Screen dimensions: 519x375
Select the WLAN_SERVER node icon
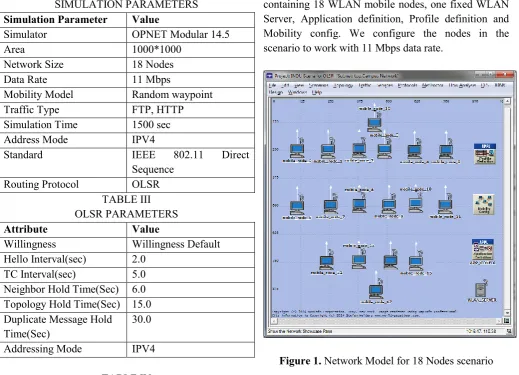point(480,289)
